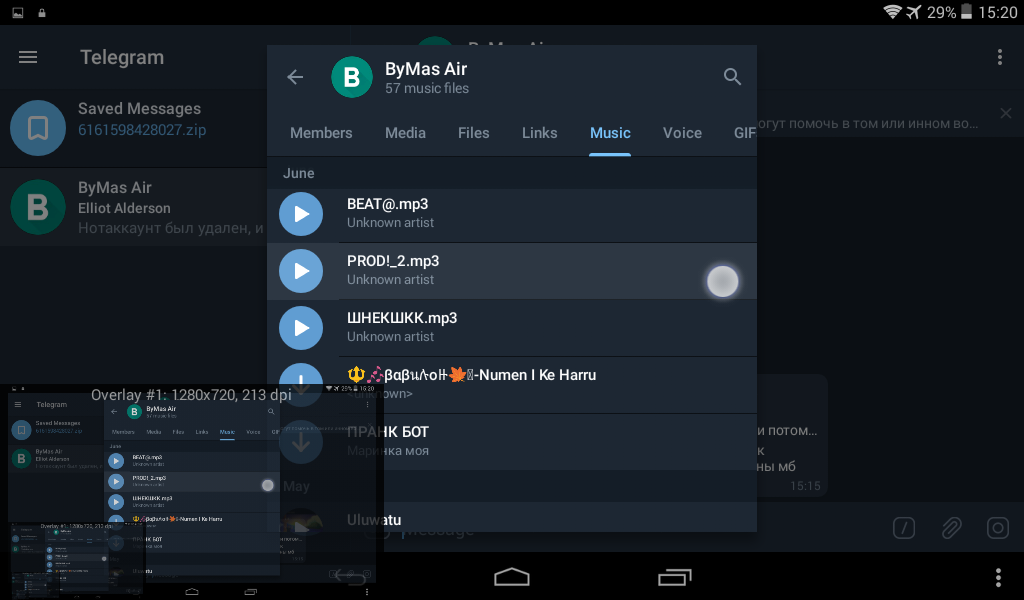Open bot commands slash icon
The image size is (1024, 600).
coord(904,528)
